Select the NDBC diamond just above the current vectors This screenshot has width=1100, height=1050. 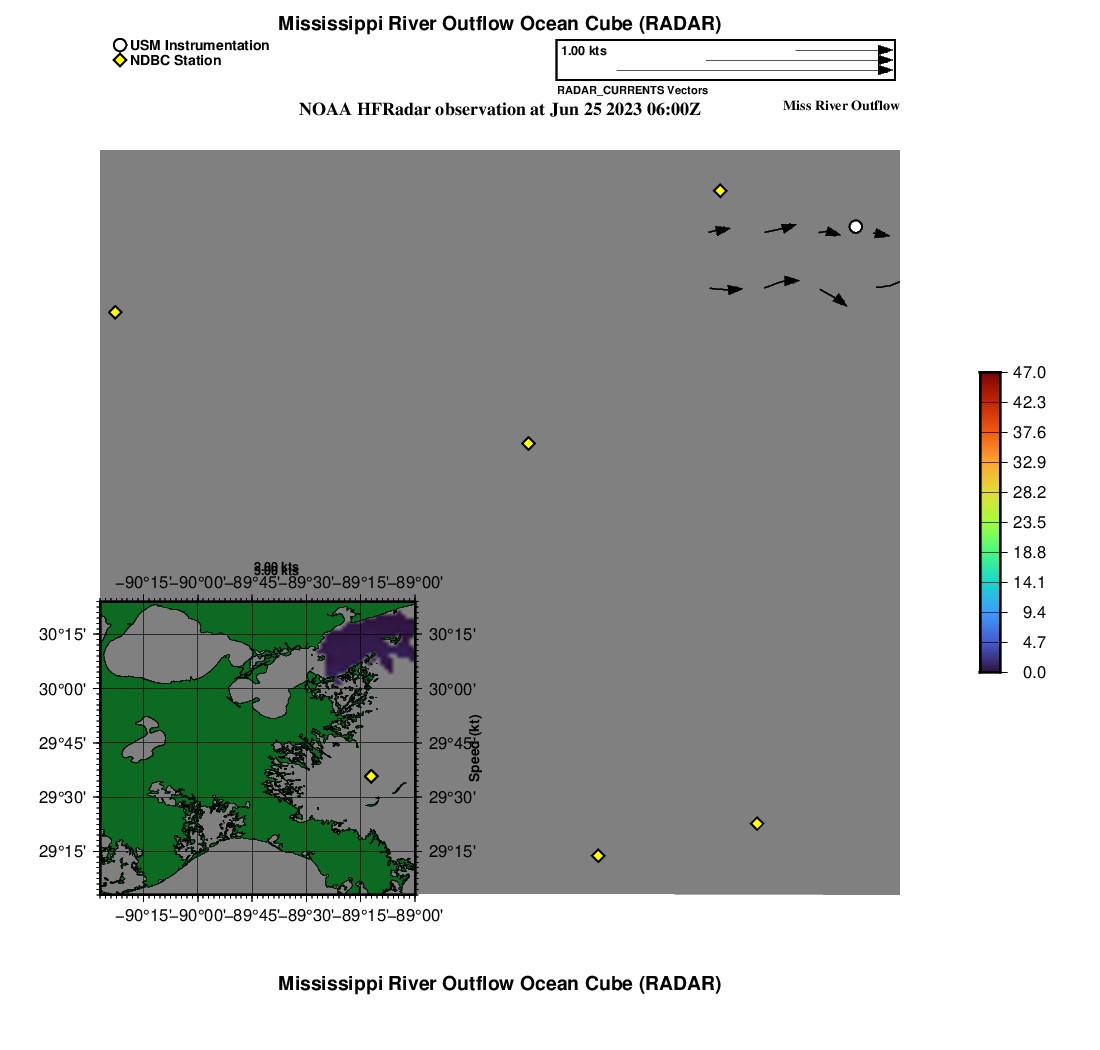click(x=720, y=191)
